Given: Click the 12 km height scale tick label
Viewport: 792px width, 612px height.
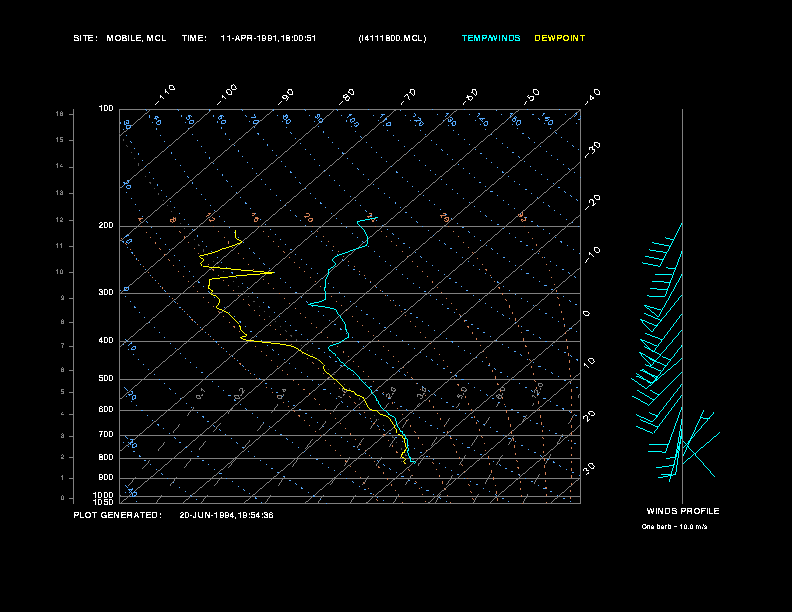Looking at the screenshot, I should [x=60, y=220].
